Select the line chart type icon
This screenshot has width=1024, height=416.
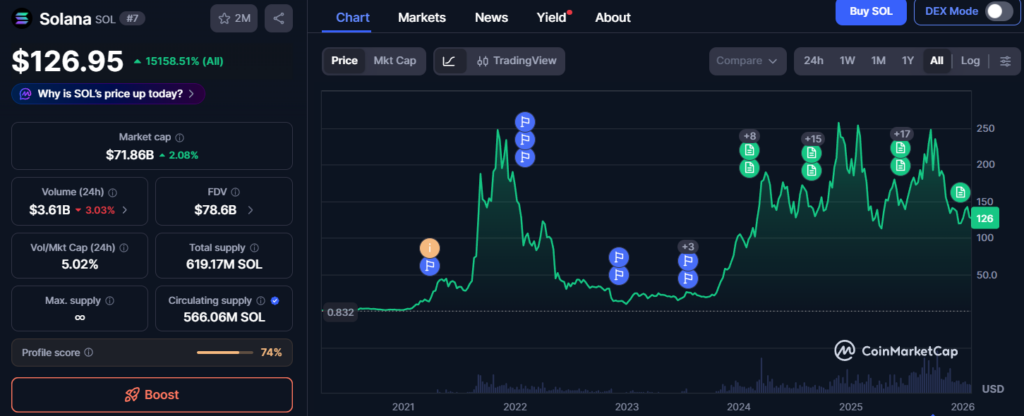click(449, 61)
